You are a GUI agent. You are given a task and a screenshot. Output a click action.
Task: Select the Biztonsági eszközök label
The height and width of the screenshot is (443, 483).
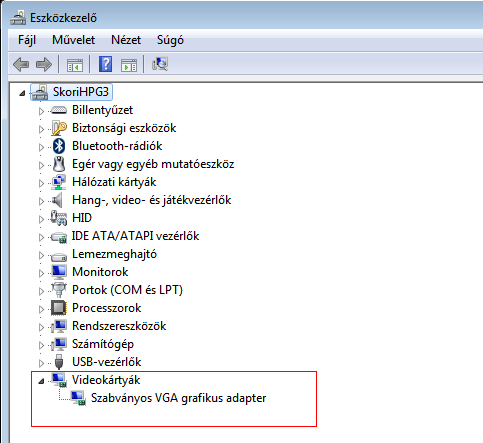(x=124, y=128)
